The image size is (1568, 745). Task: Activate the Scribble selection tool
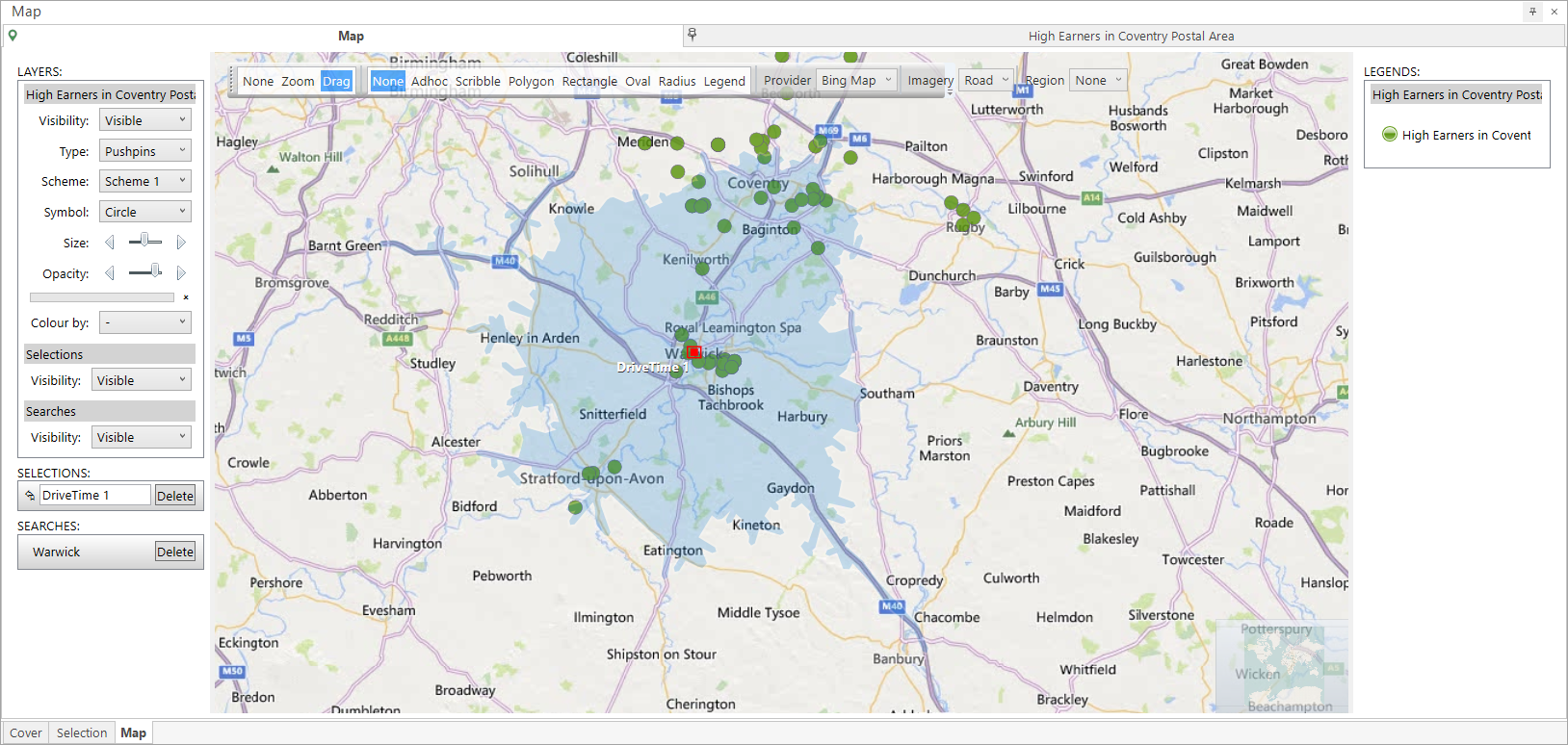coord(478,81)
